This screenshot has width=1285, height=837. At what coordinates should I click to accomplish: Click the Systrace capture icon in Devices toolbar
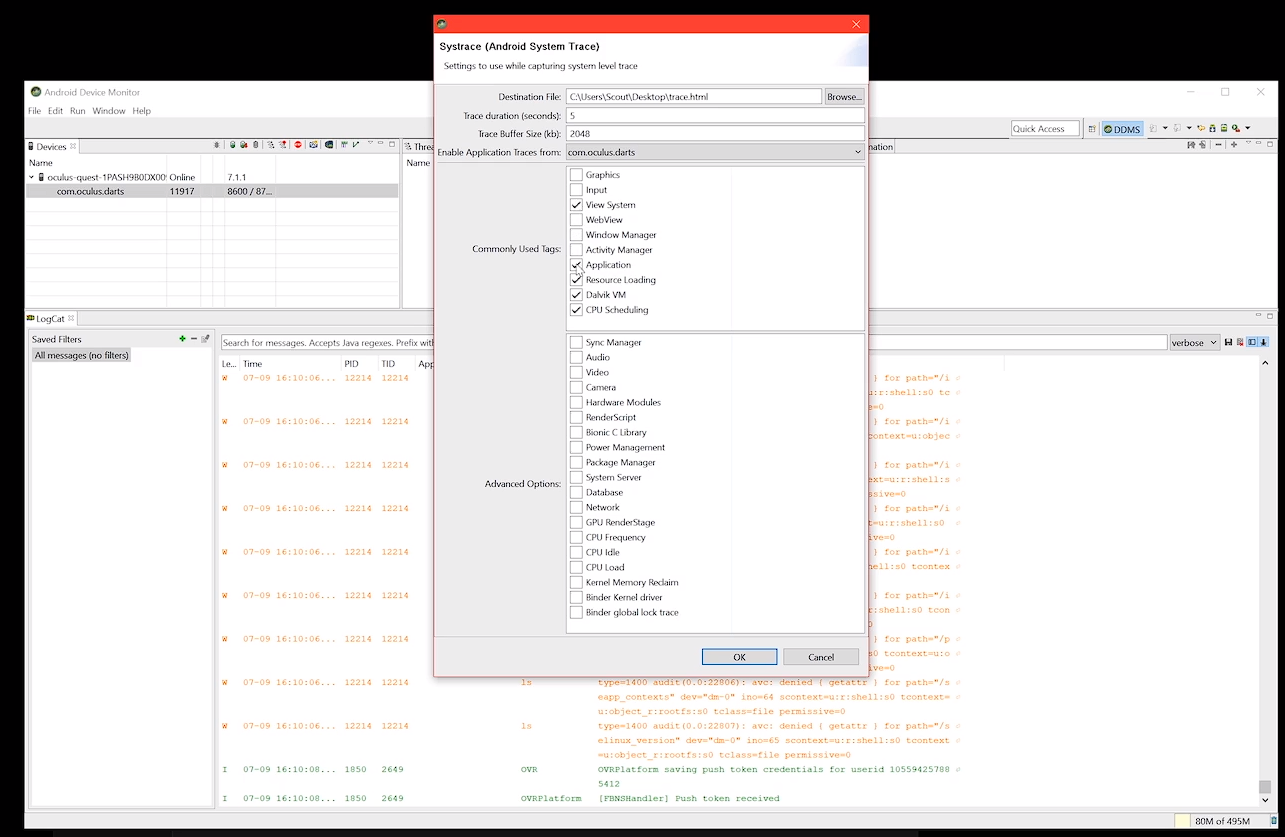(344, 145)
